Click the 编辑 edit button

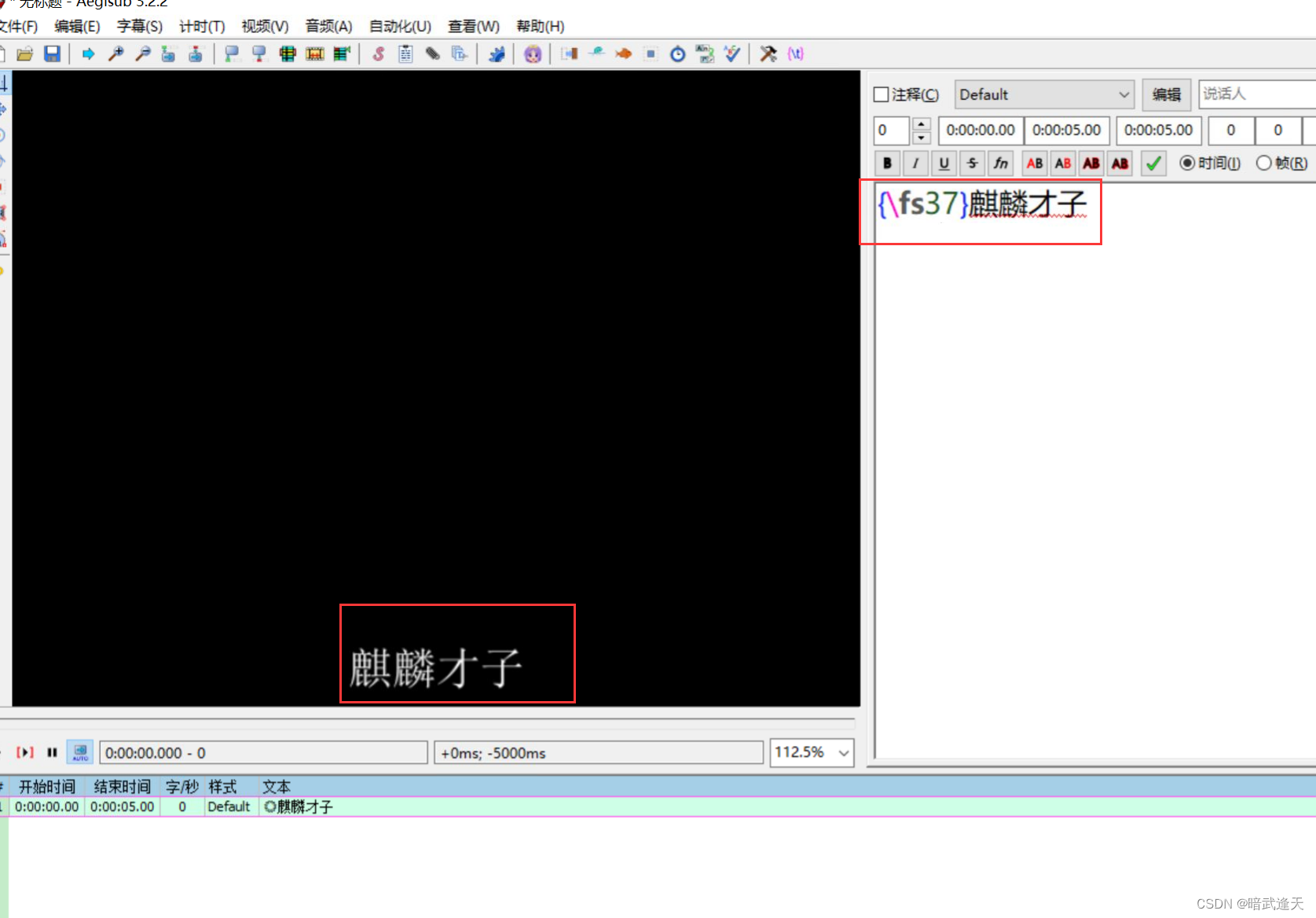pyautogui.click(x=1167, y=94)
